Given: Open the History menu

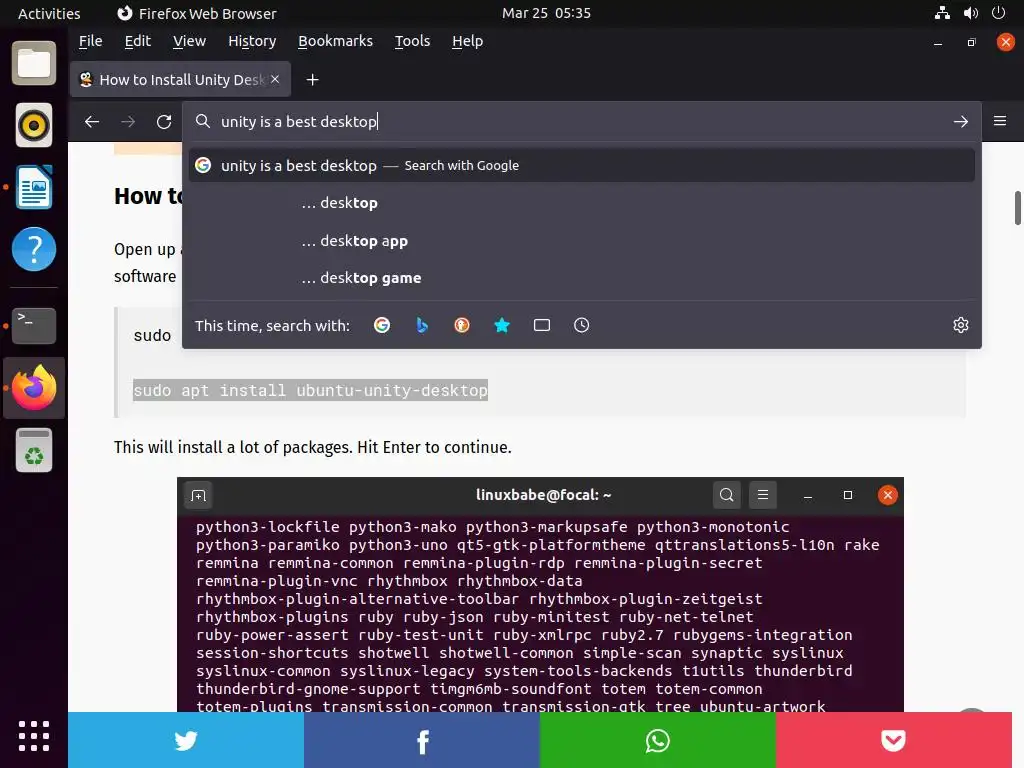Looking at the screenshot, I should tap(252, 41).
